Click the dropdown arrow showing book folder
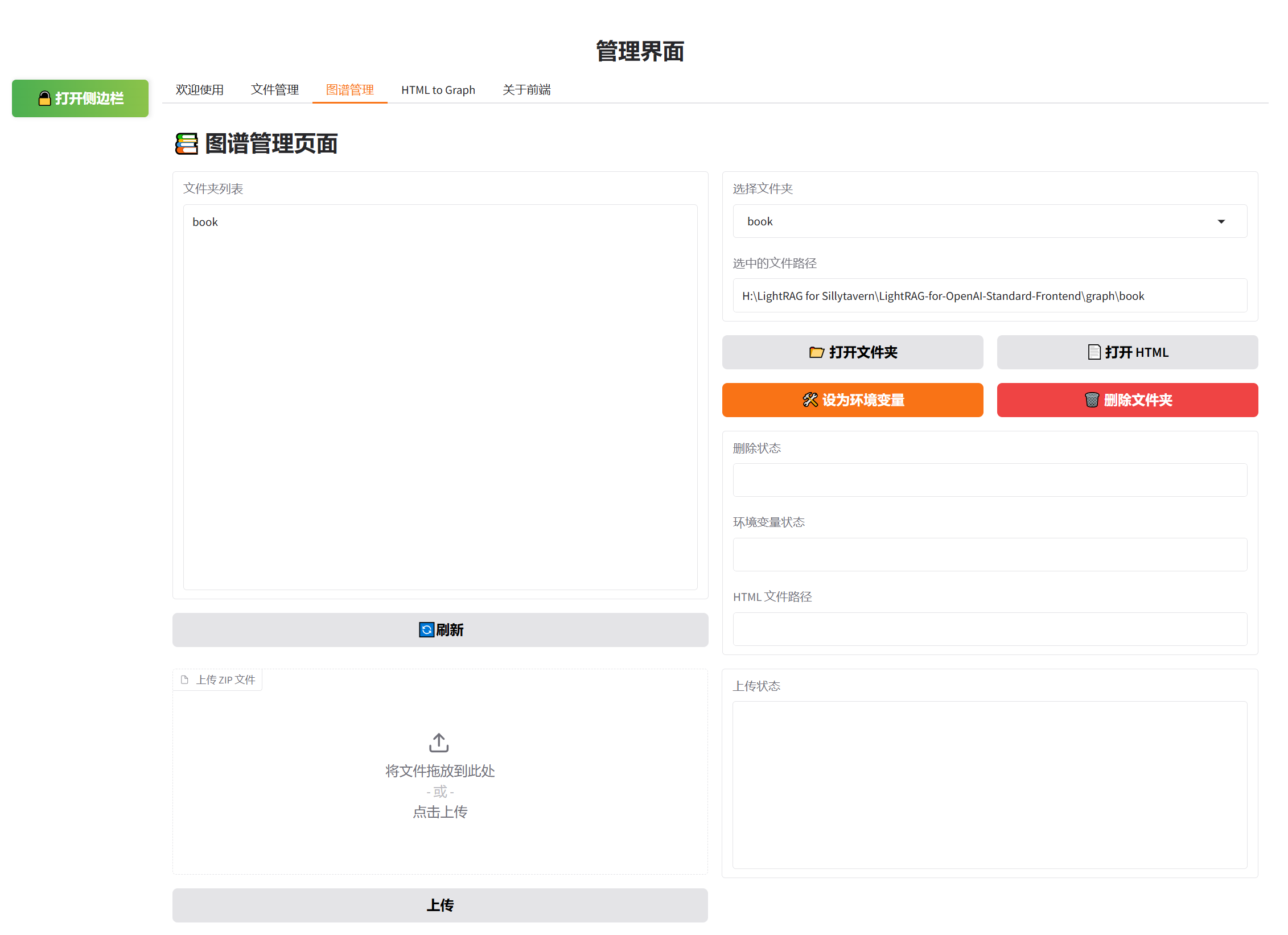Viewport: 1288px width, 935px height. point(1221,221)
